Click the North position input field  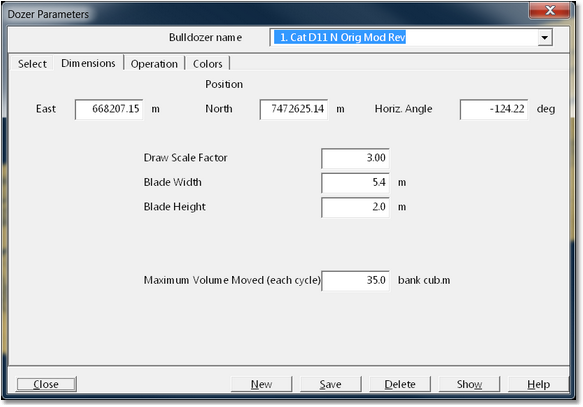coord(294,109)
